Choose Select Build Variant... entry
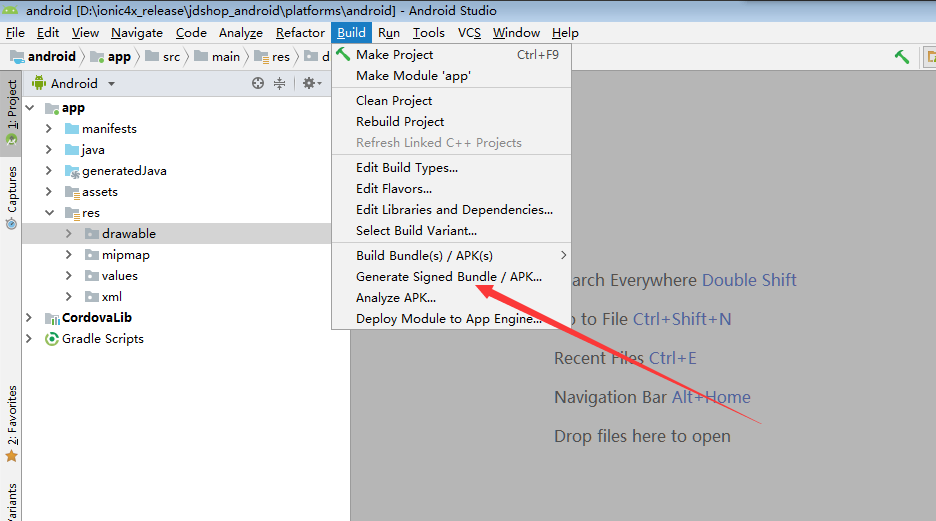The width and height of the screenshot is (936, 521). pos(451,230)
